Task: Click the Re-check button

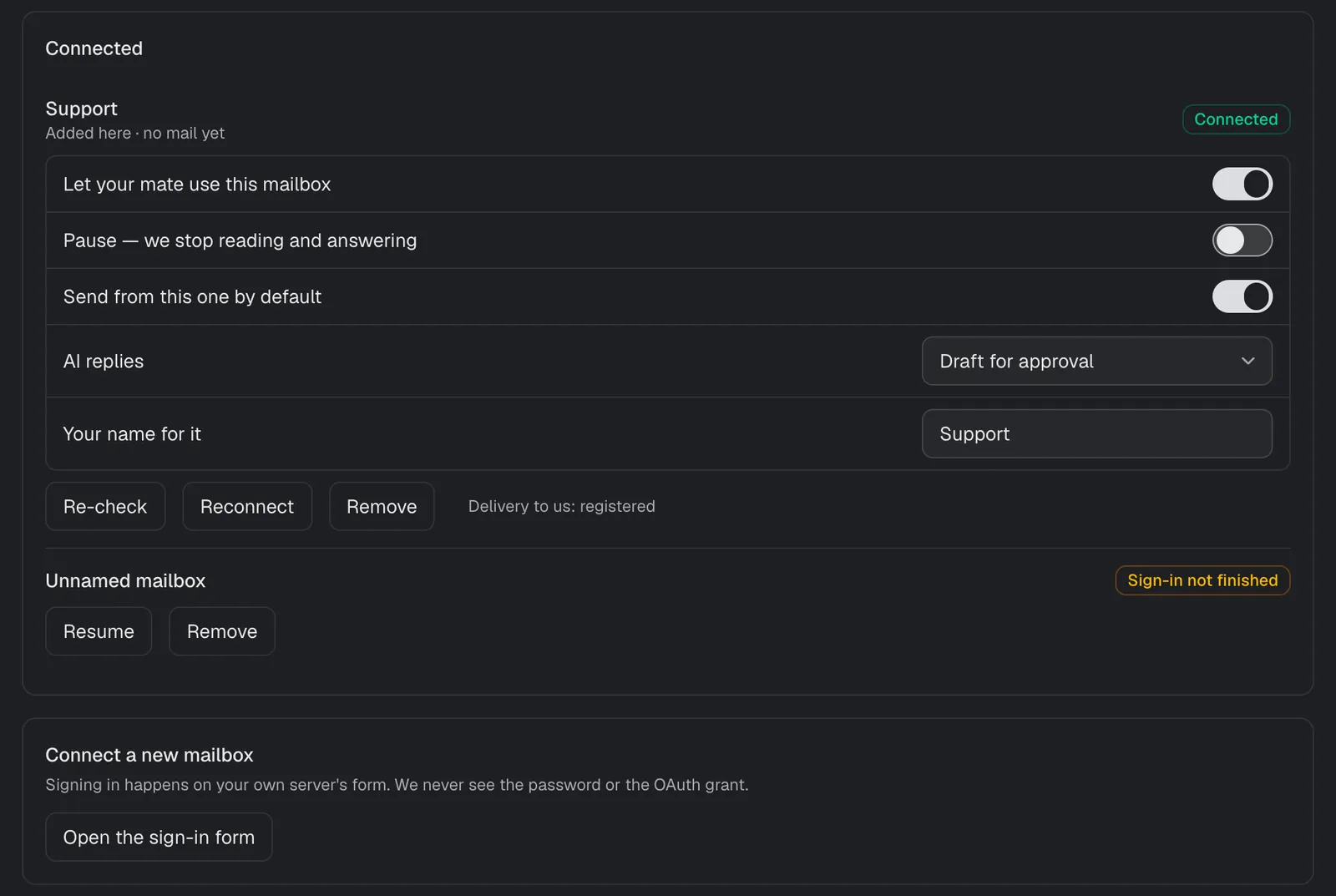Action: [105, 506]
